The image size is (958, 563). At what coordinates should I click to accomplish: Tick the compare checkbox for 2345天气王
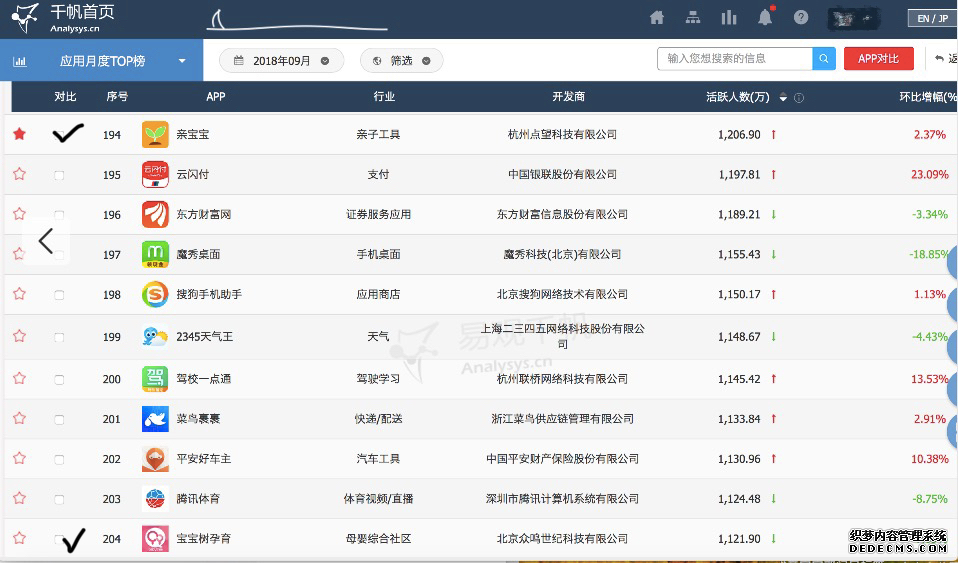coord(59,337)
